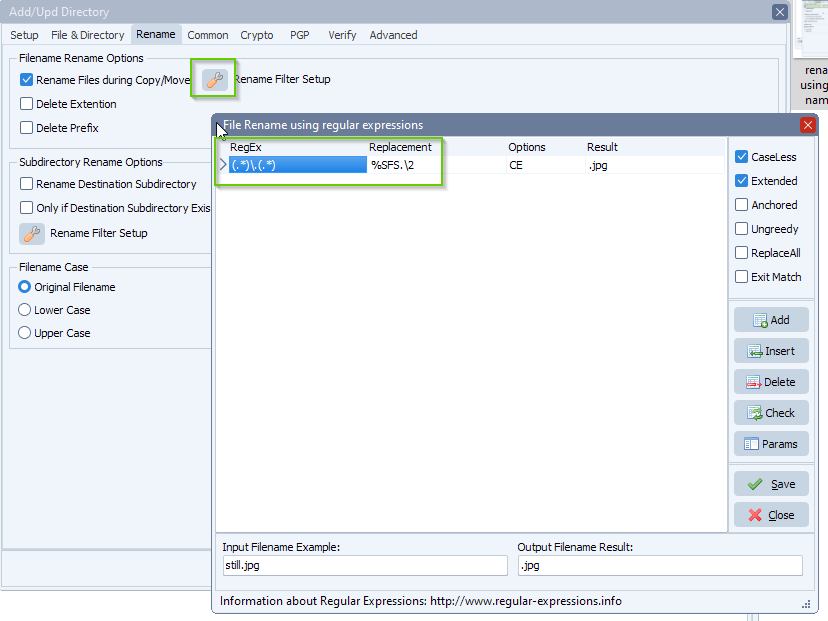Open the Rename Filter Setup wrench icon

point(213,79)
